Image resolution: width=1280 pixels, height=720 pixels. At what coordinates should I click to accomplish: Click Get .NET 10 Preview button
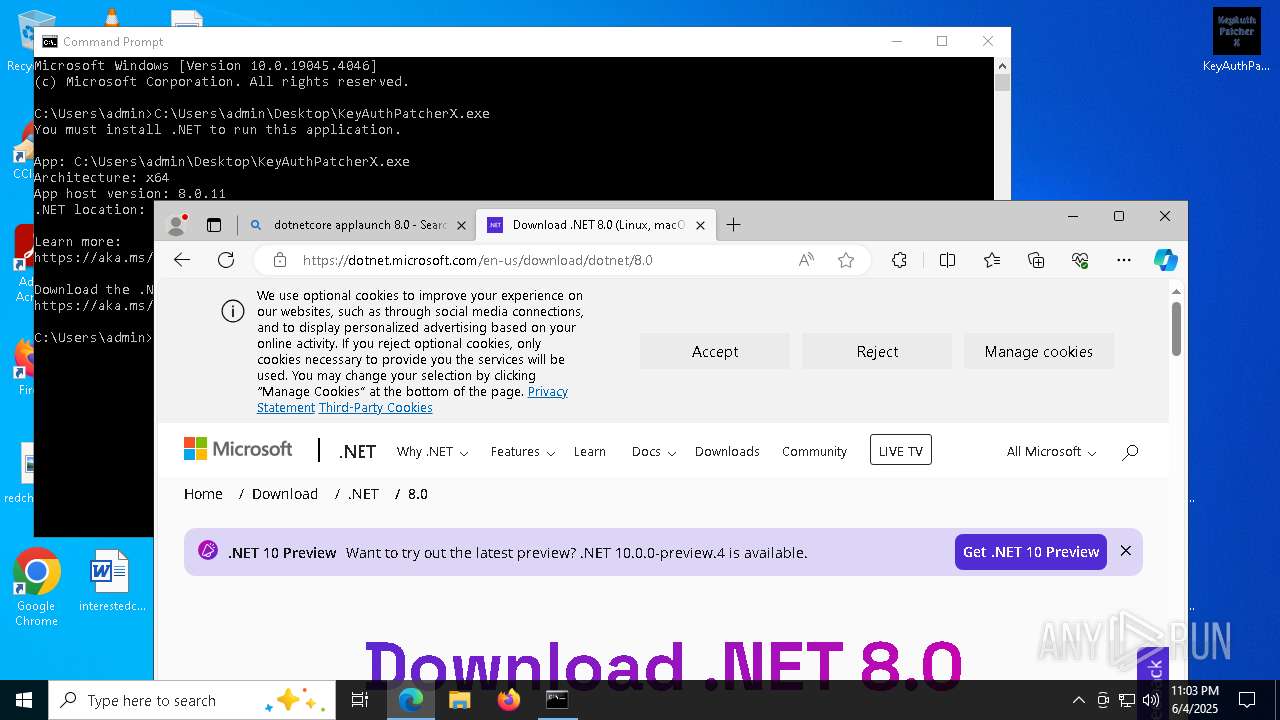pos(1031,552)
